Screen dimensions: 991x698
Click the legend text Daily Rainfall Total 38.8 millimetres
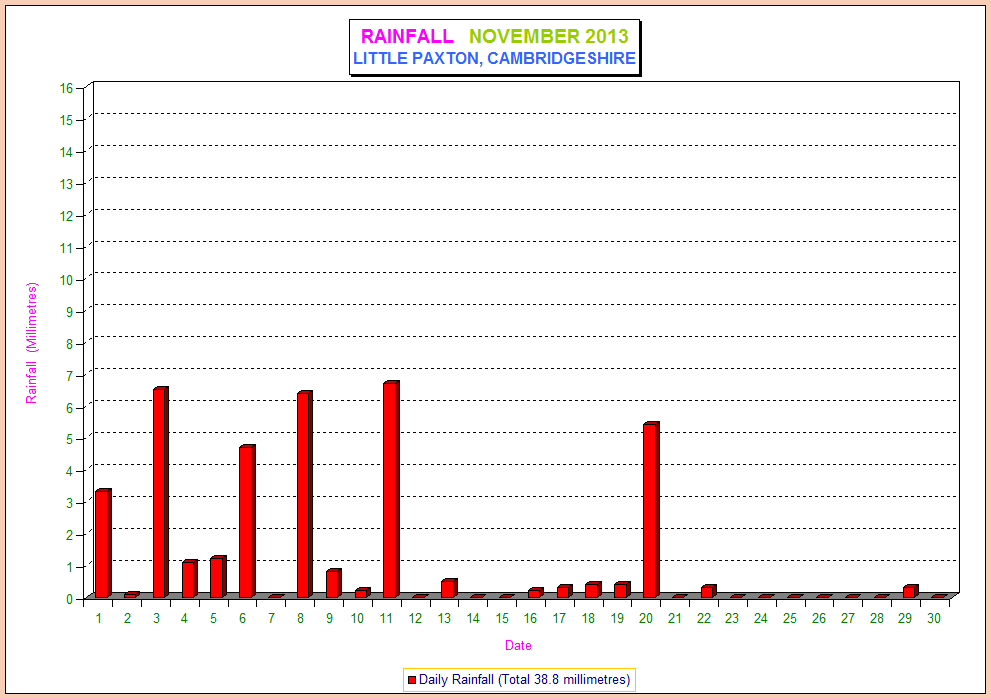point(525,680)
